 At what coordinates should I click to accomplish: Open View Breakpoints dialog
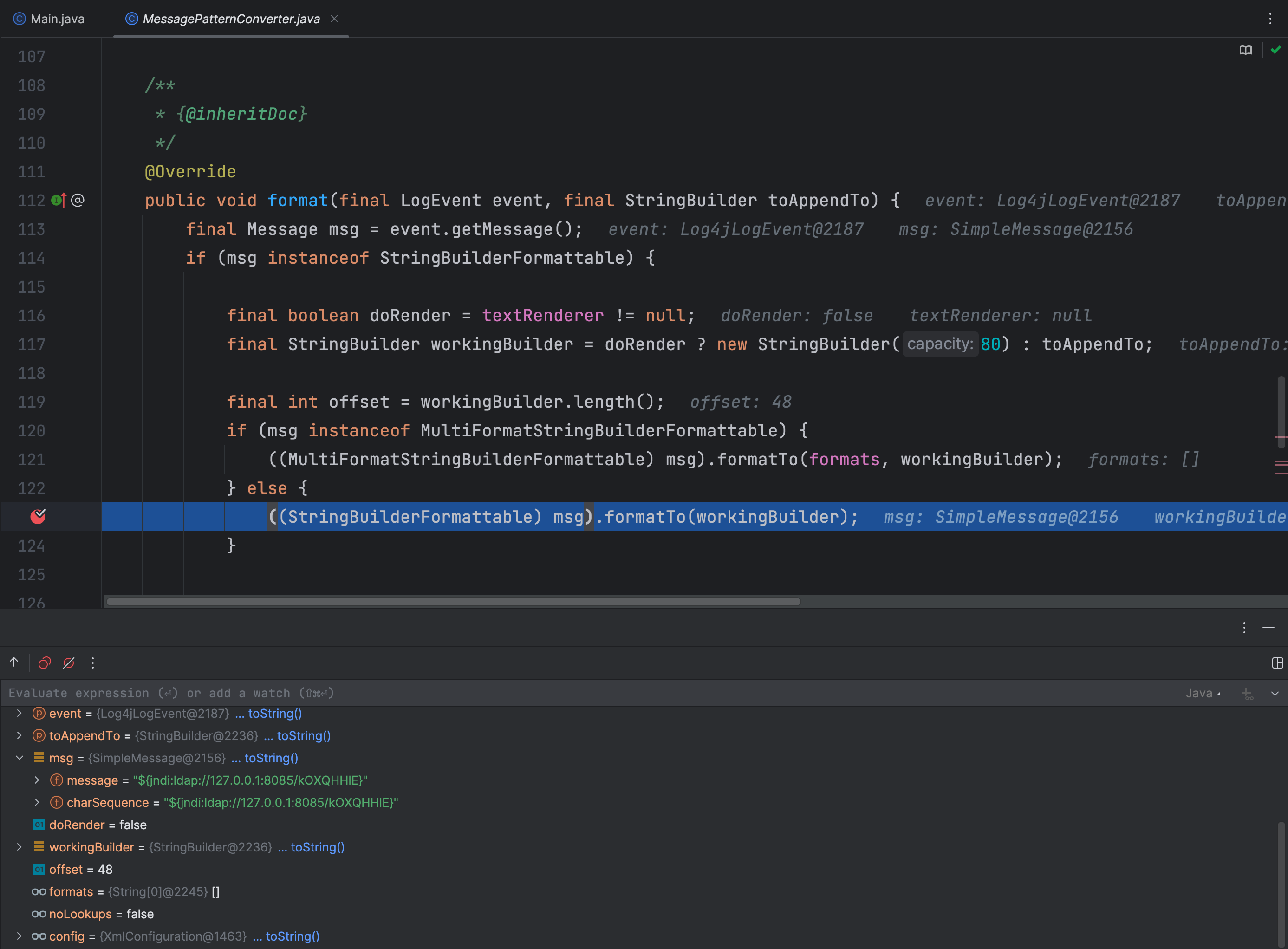(45, 663)
